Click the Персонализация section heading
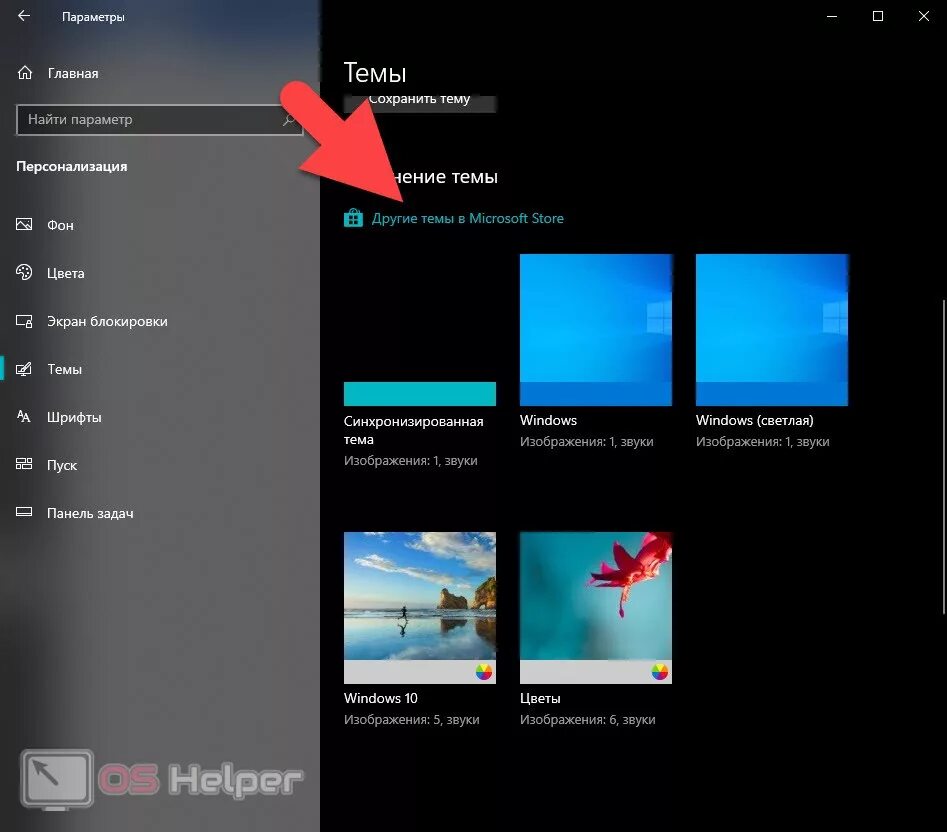Screen dimensions: 947x832 tap(72, 166)
